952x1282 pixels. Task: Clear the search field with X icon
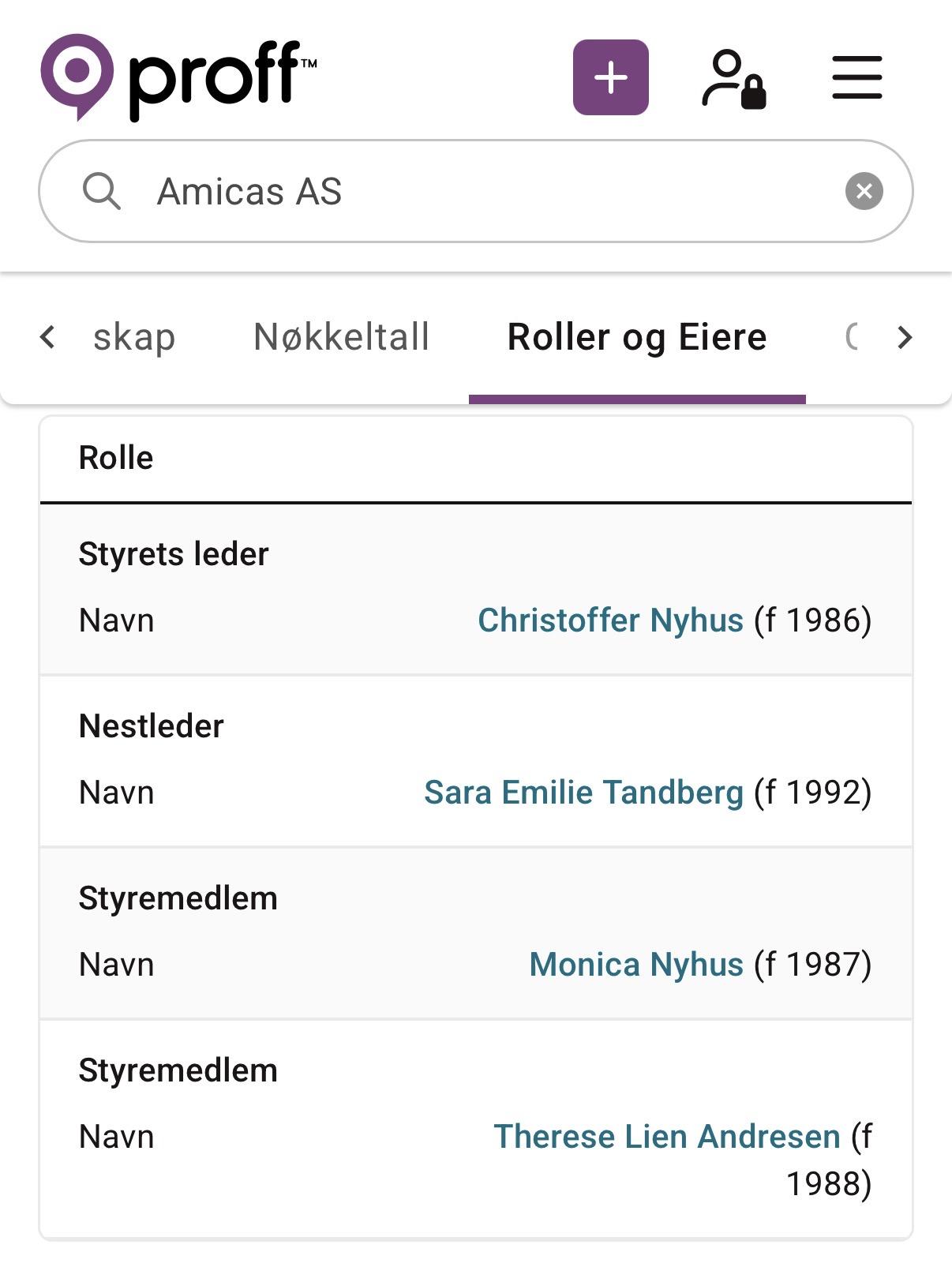click(x=864, y=191)
